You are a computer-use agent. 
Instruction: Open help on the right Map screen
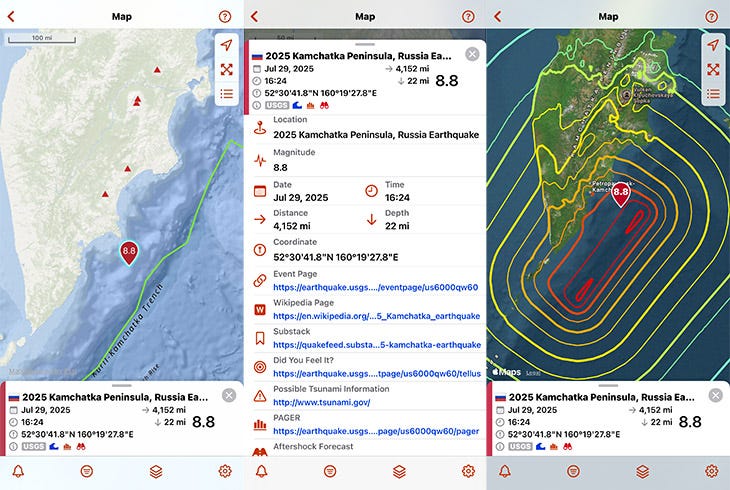pos(711,17)
